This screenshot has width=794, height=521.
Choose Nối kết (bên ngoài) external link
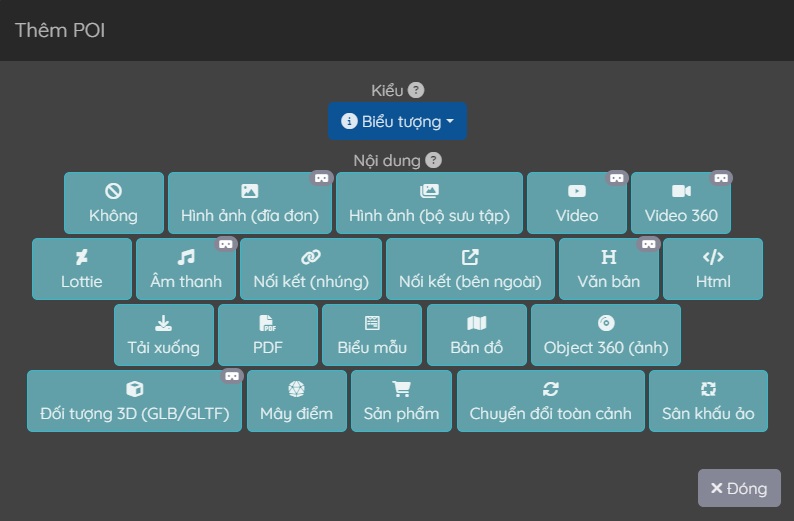(x=470, y=269)
